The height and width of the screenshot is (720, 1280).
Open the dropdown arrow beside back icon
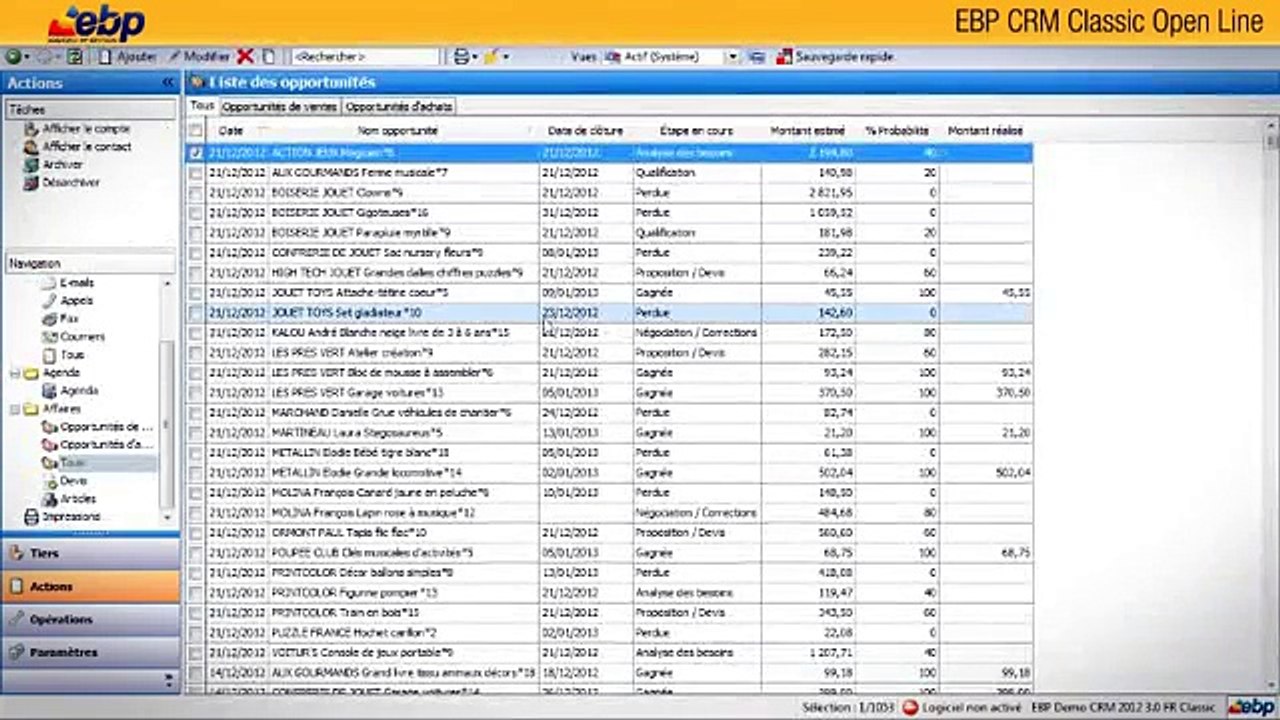coord(26,57)
